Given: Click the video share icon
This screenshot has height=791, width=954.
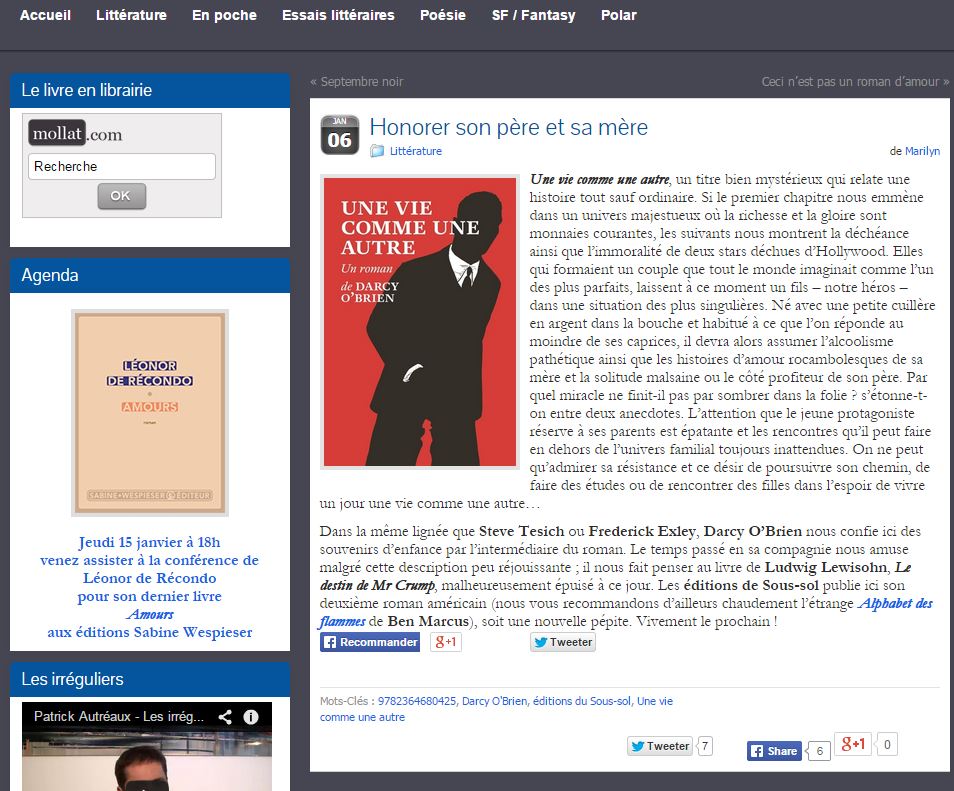Looking at the screenshot, I should coord(225,717).
